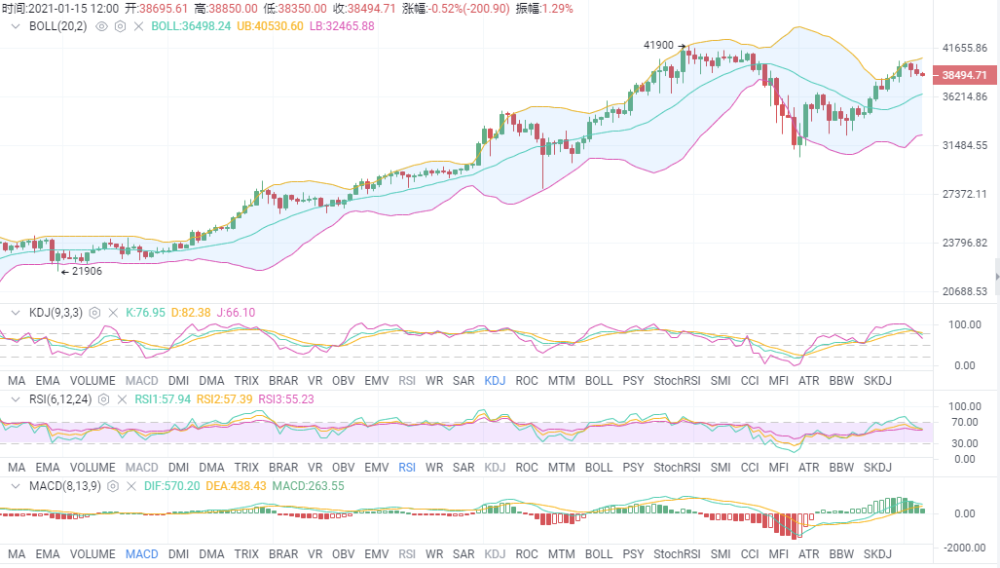Click the 41900 high price marker label
The image size is (1000, 568).
658,45
